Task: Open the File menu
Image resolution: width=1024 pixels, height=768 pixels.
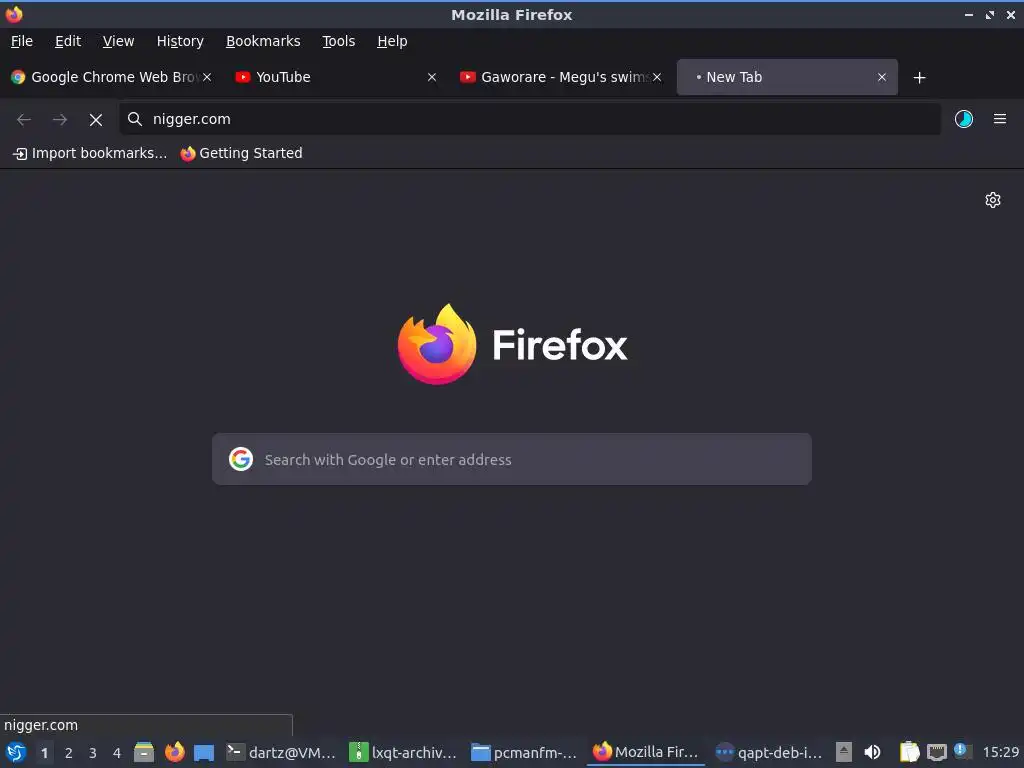Action: (x=22, y=41)
